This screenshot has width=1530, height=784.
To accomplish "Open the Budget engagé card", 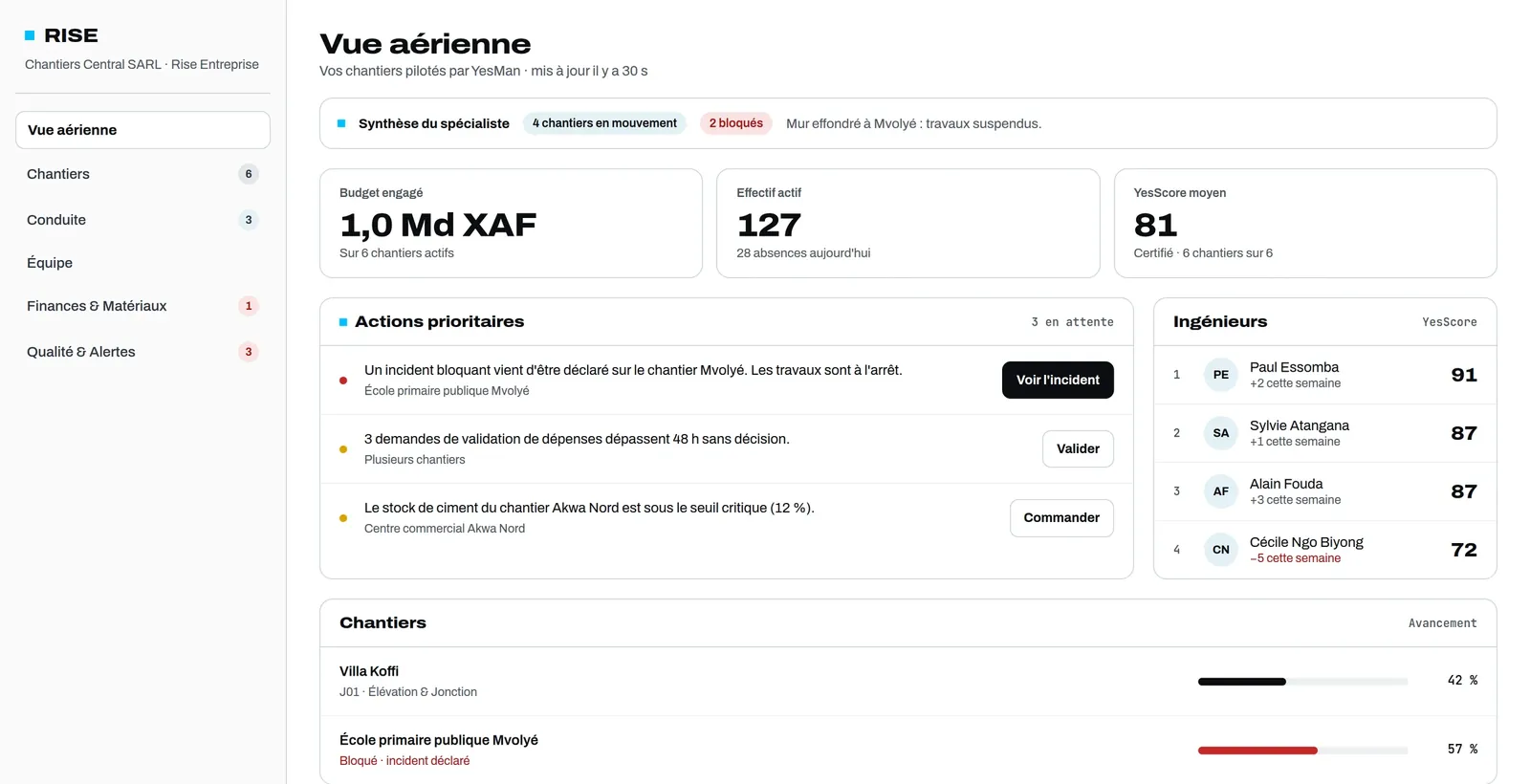I will point(511,224).
